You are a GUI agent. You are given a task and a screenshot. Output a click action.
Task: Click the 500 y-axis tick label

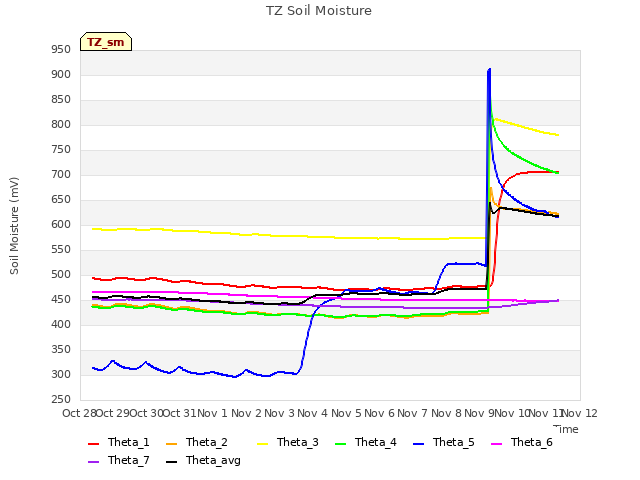coord(61,275)
